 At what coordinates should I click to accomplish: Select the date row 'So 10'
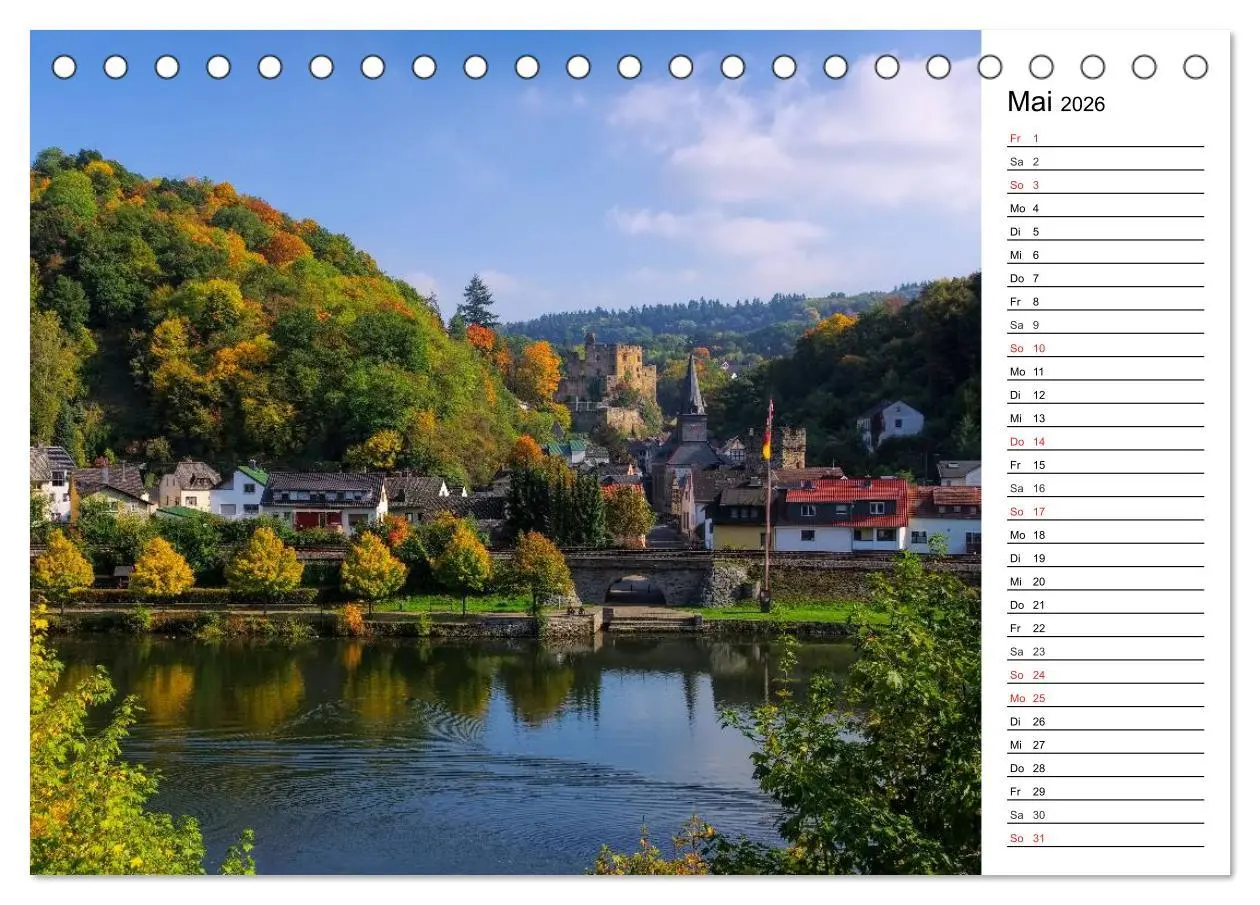point(1105,348)
